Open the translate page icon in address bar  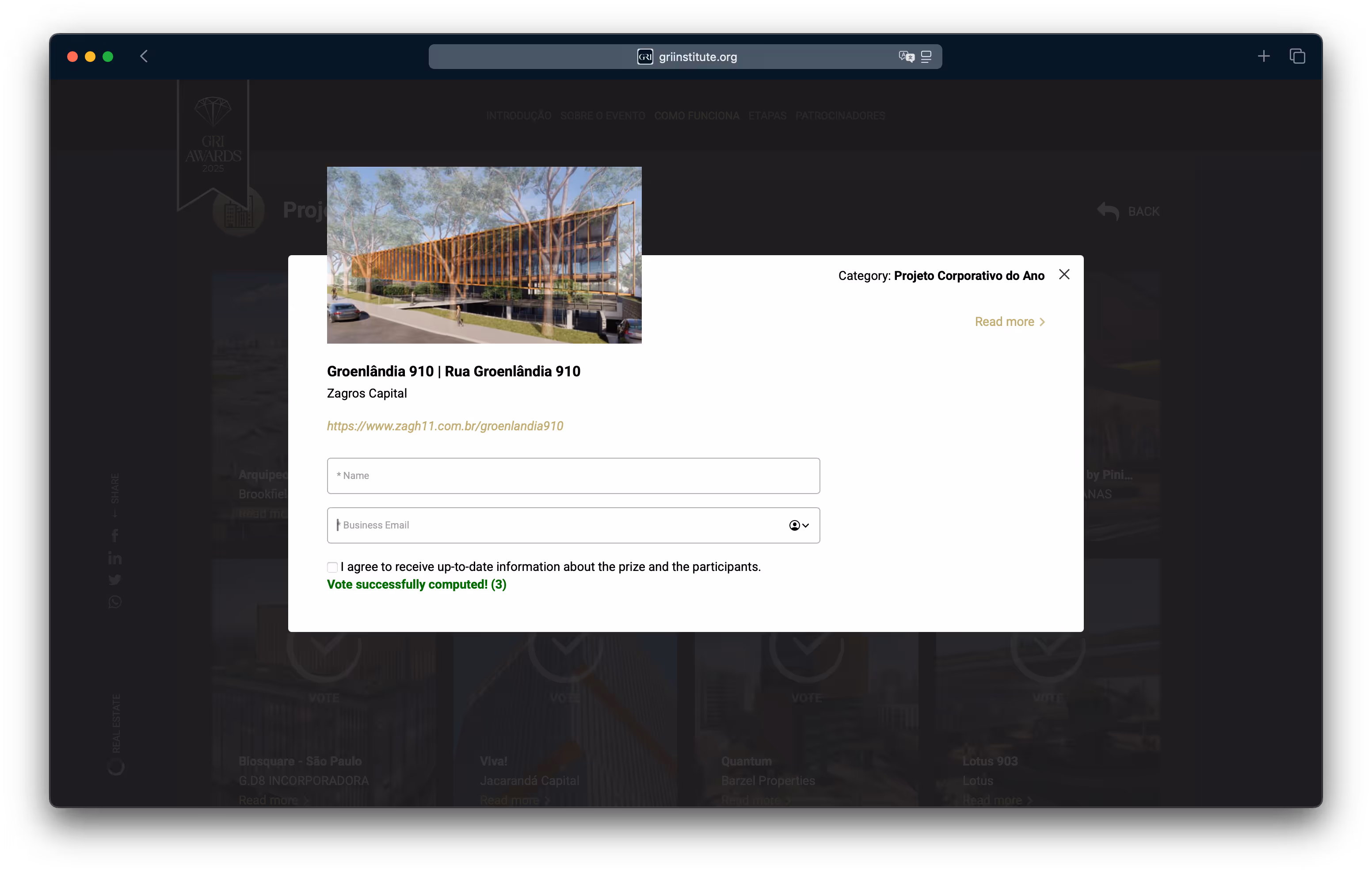[x=906, y=57]
